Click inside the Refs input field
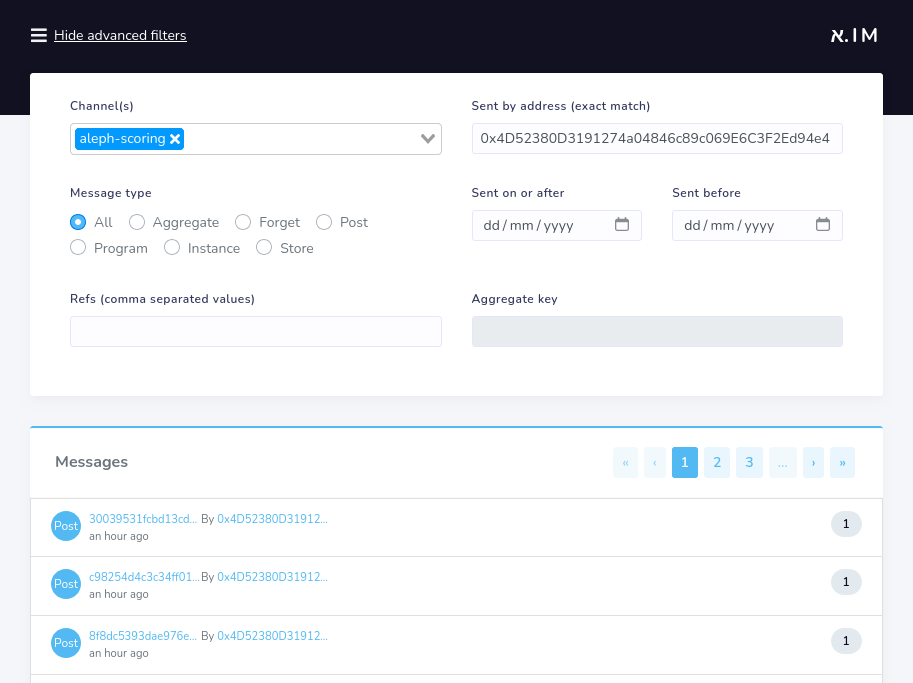 pyautogui.click(x=255, y=331)
